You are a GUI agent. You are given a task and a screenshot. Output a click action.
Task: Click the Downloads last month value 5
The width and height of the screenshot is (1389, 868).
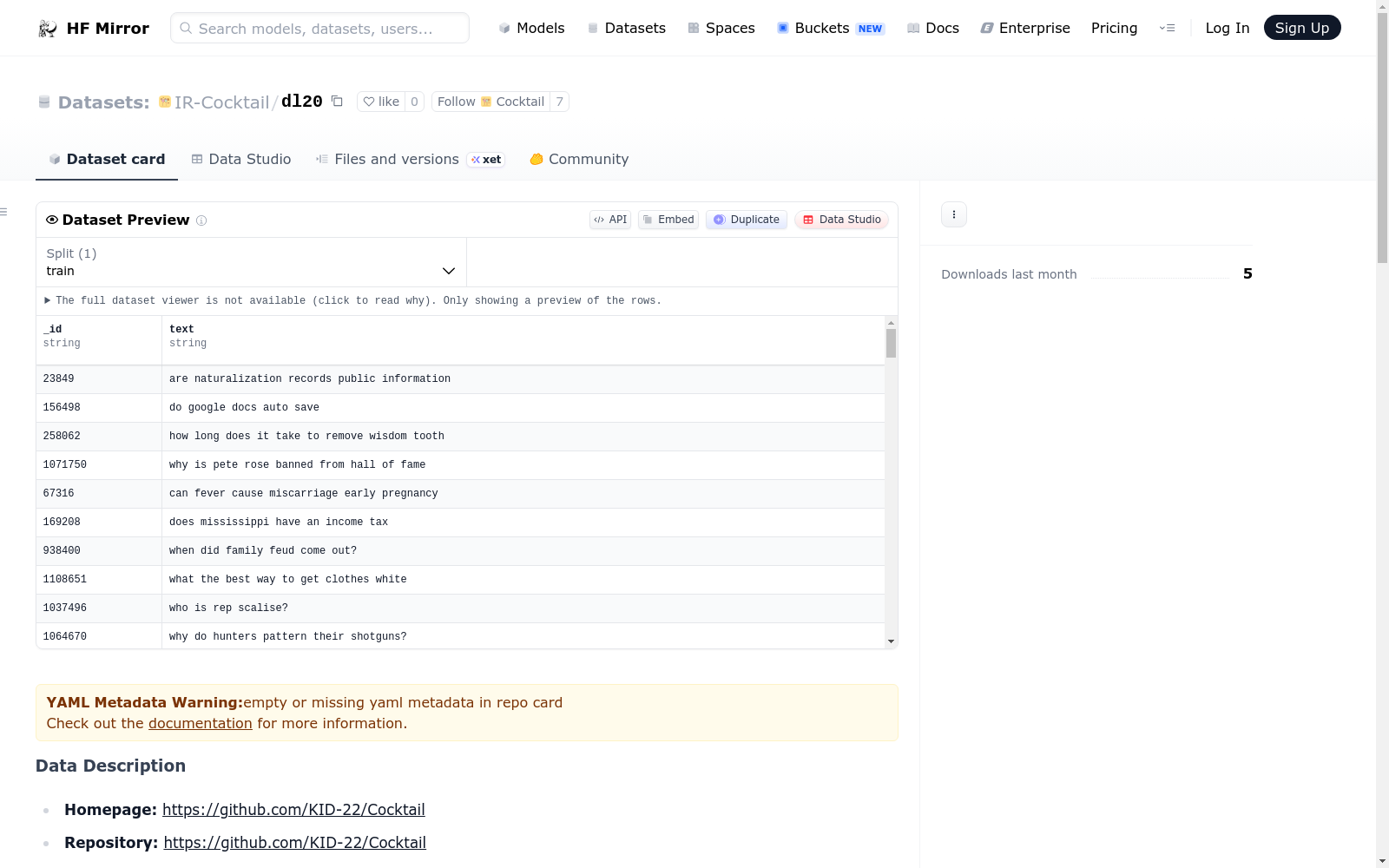pyautogui.click(x=1247, y=273)
